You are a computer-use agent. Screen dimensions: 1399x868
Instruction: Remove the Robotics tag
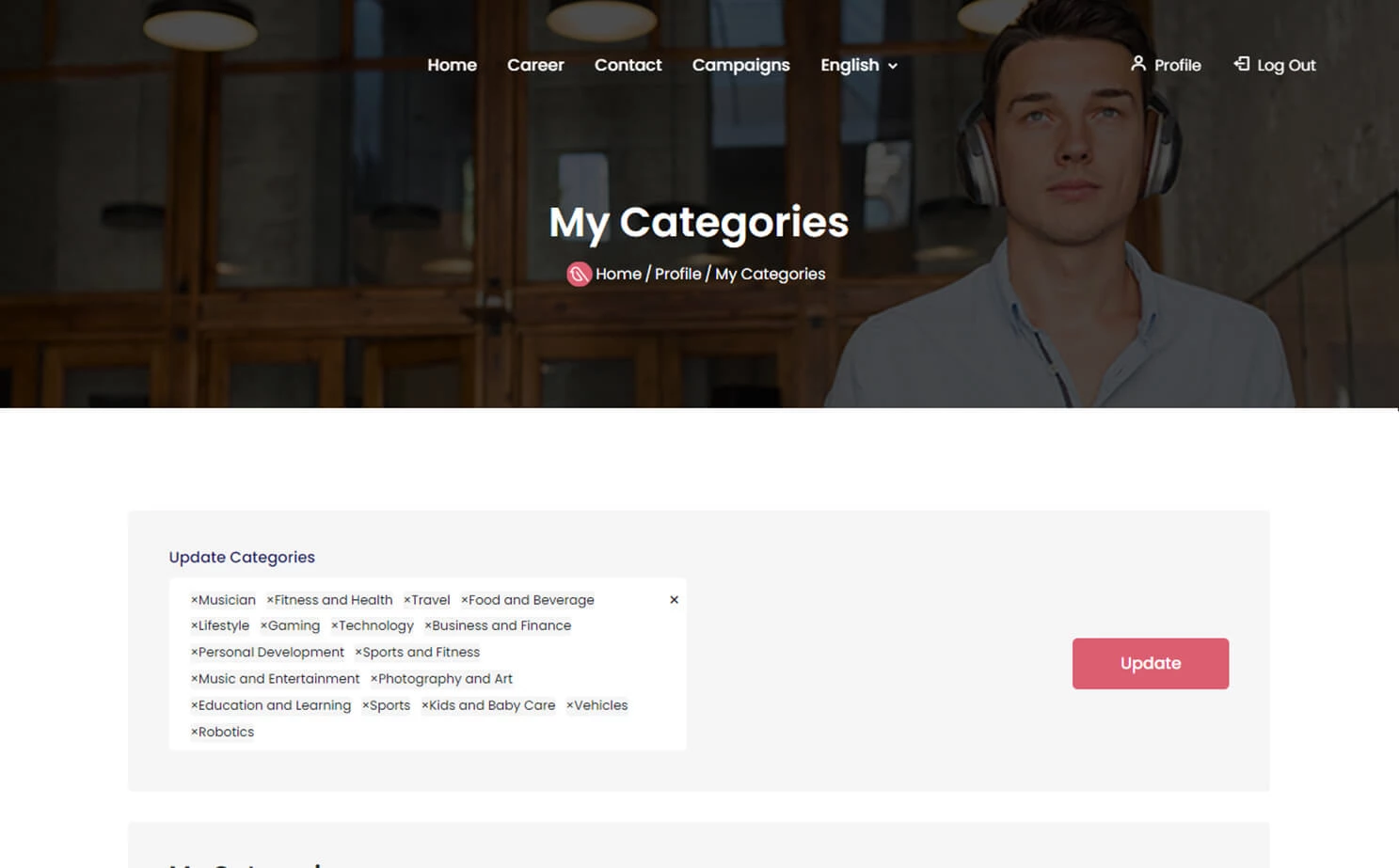[192, 732]
